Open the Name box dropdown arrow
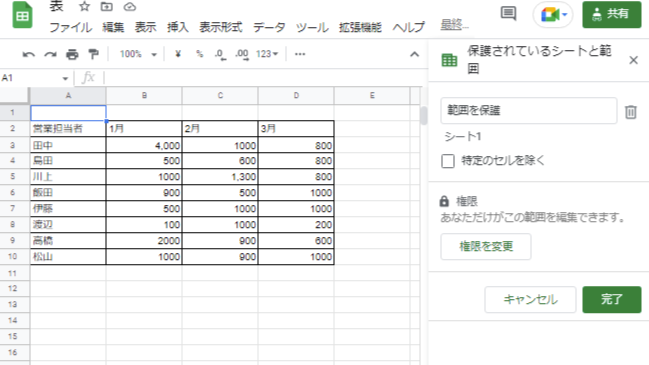The width and height of the screenshot is (649, 365). tap(65, 78)
